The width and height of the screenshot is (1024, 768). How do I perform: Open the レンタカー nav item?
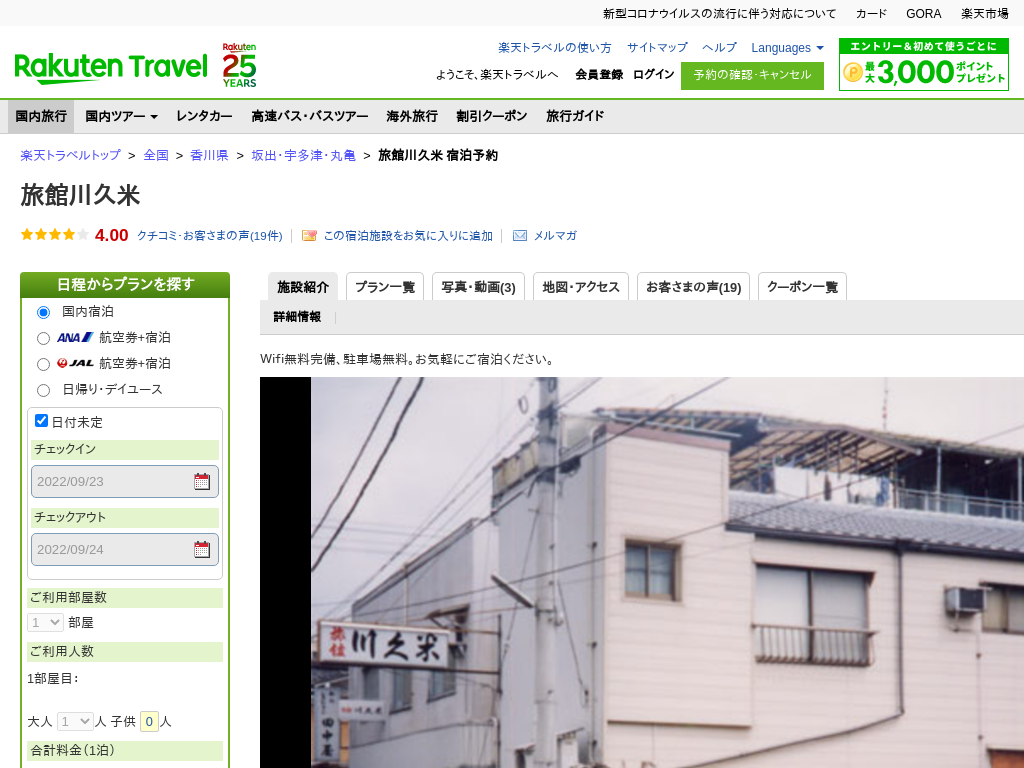[204, 116]
